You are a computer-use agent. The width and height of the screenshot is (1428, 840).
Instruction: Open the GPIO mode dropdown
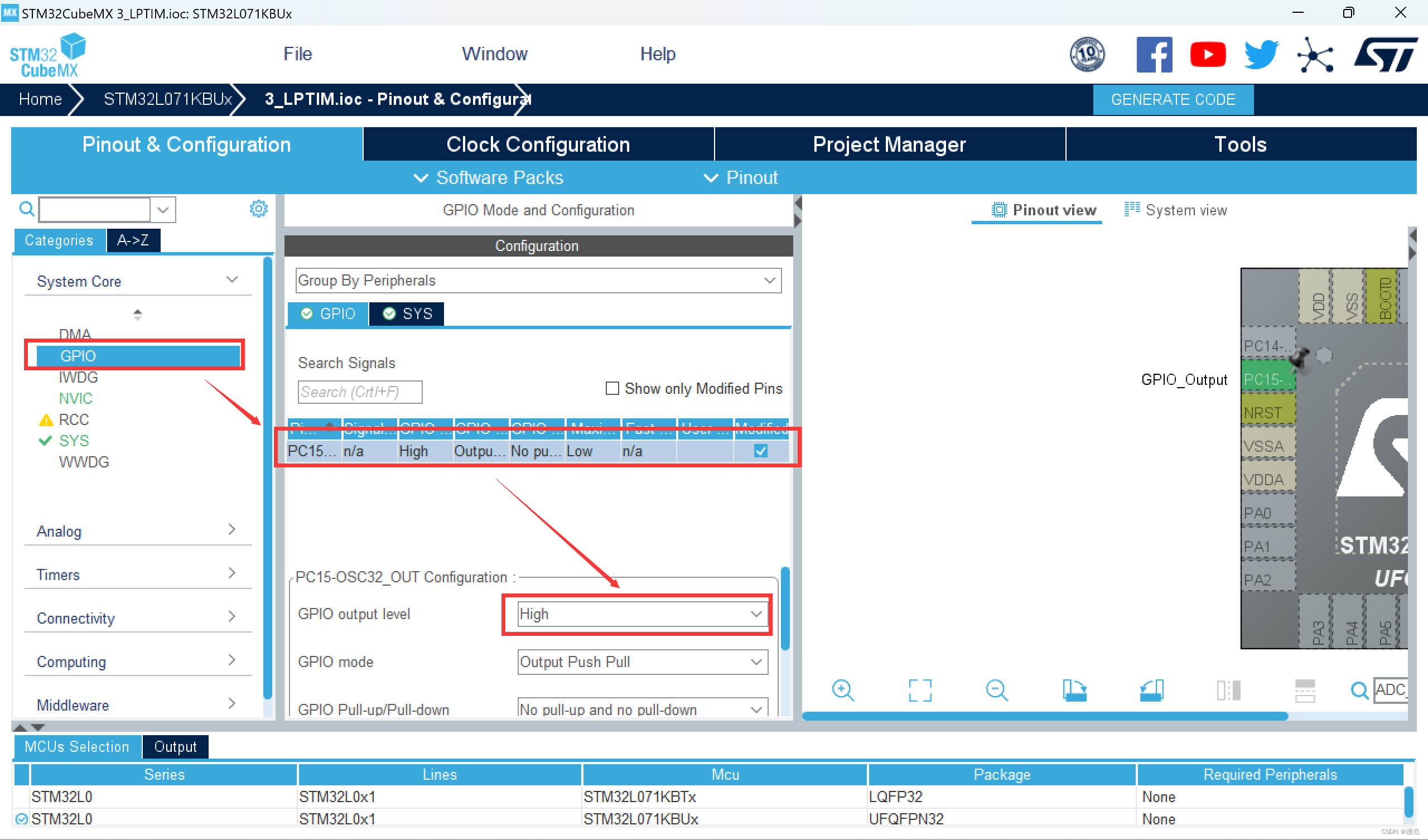642,662
